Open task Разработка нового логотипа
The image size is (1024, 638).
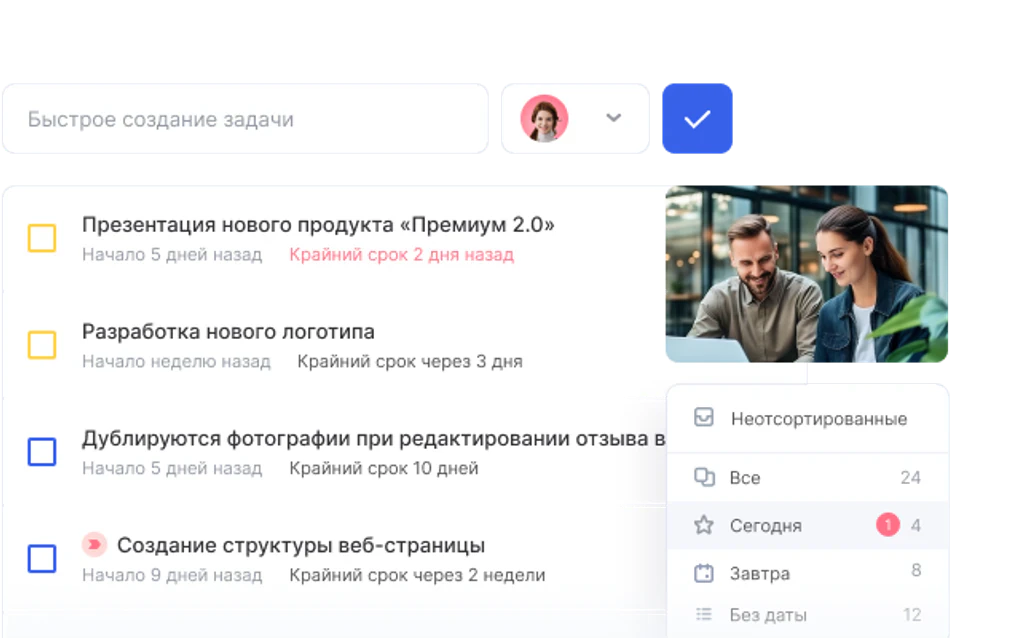[x=228, y=332]
